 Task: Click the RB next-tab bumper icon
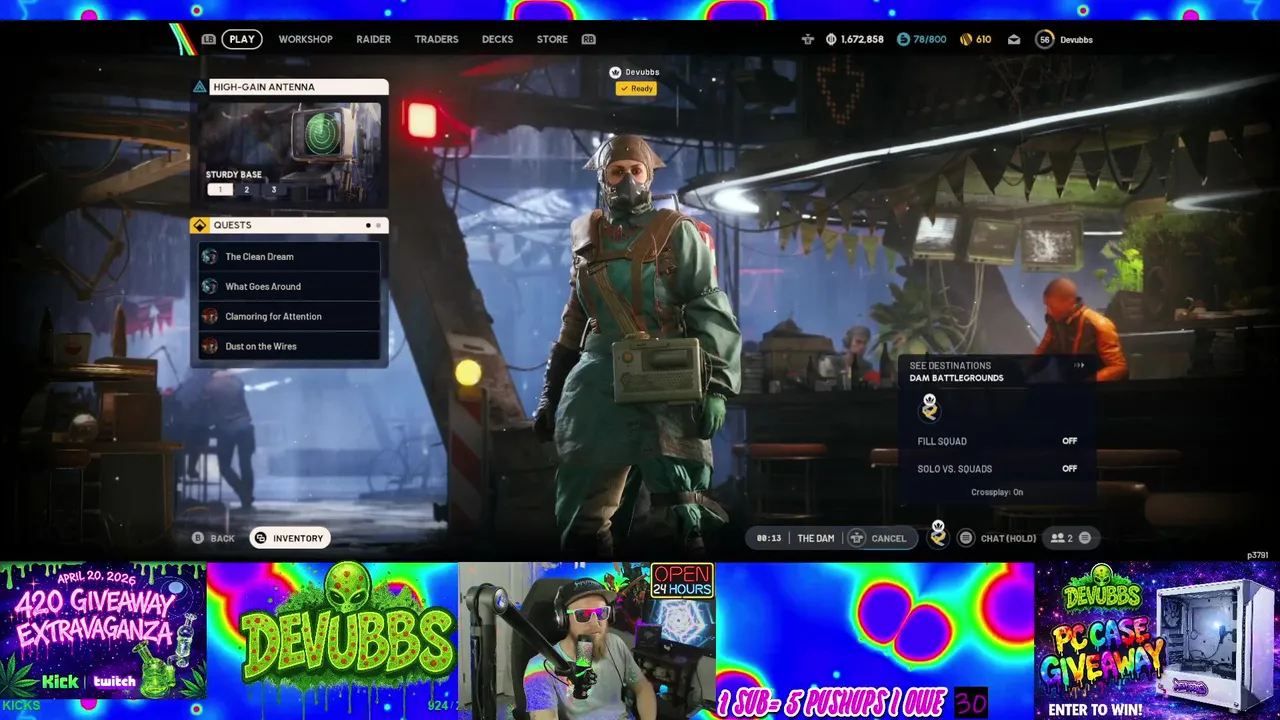click(588, 39)
